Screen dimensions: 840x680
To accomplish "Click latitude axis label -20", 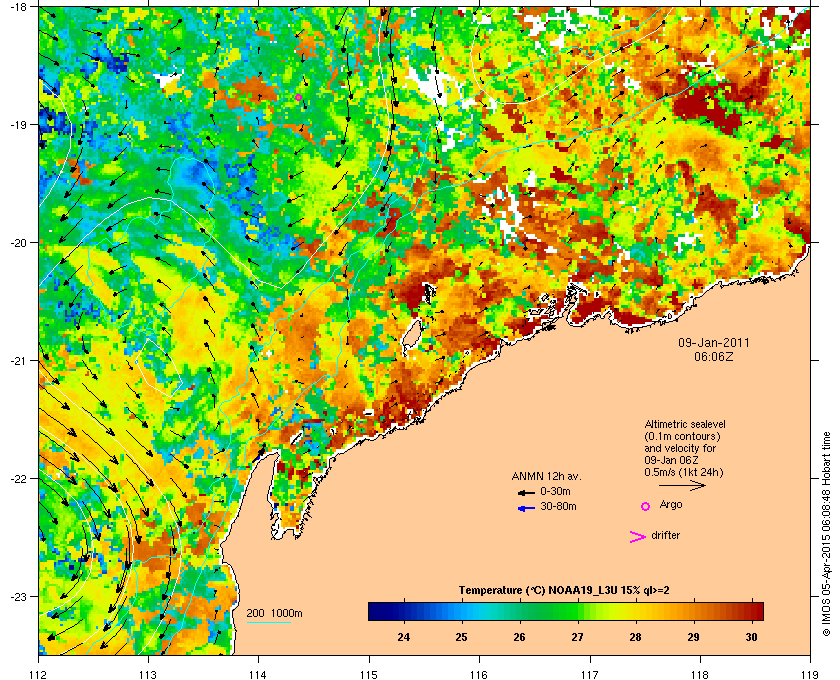I will point(20,243).
